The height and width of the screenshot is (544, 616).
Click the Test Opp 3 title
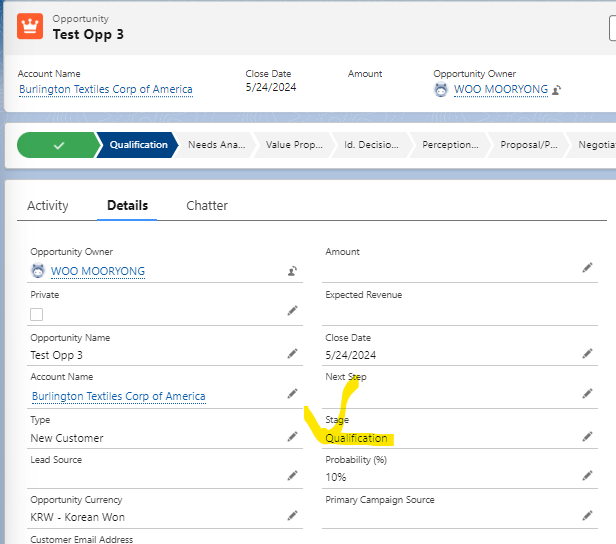(x=88, y=35)
